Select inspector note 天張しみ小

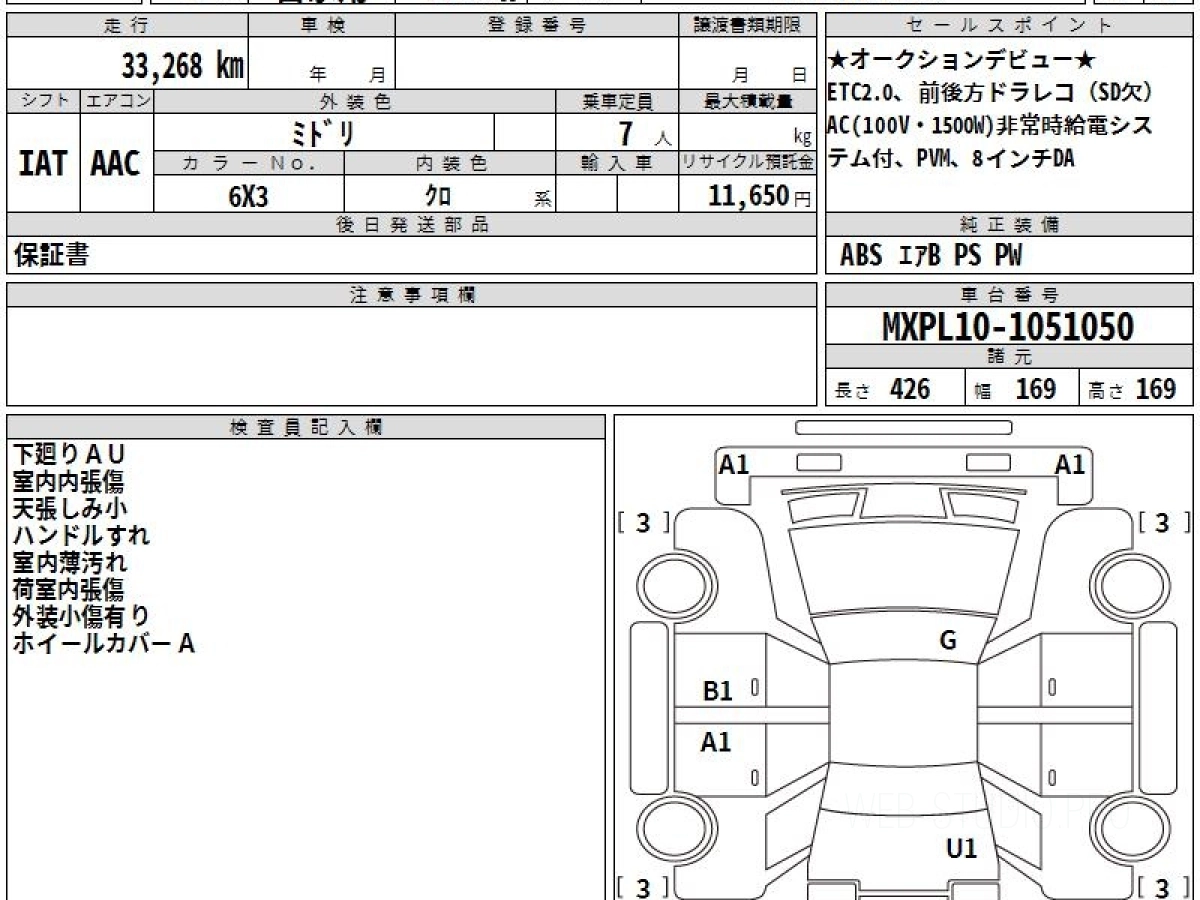pyautogui.click(x=69, y=509)
